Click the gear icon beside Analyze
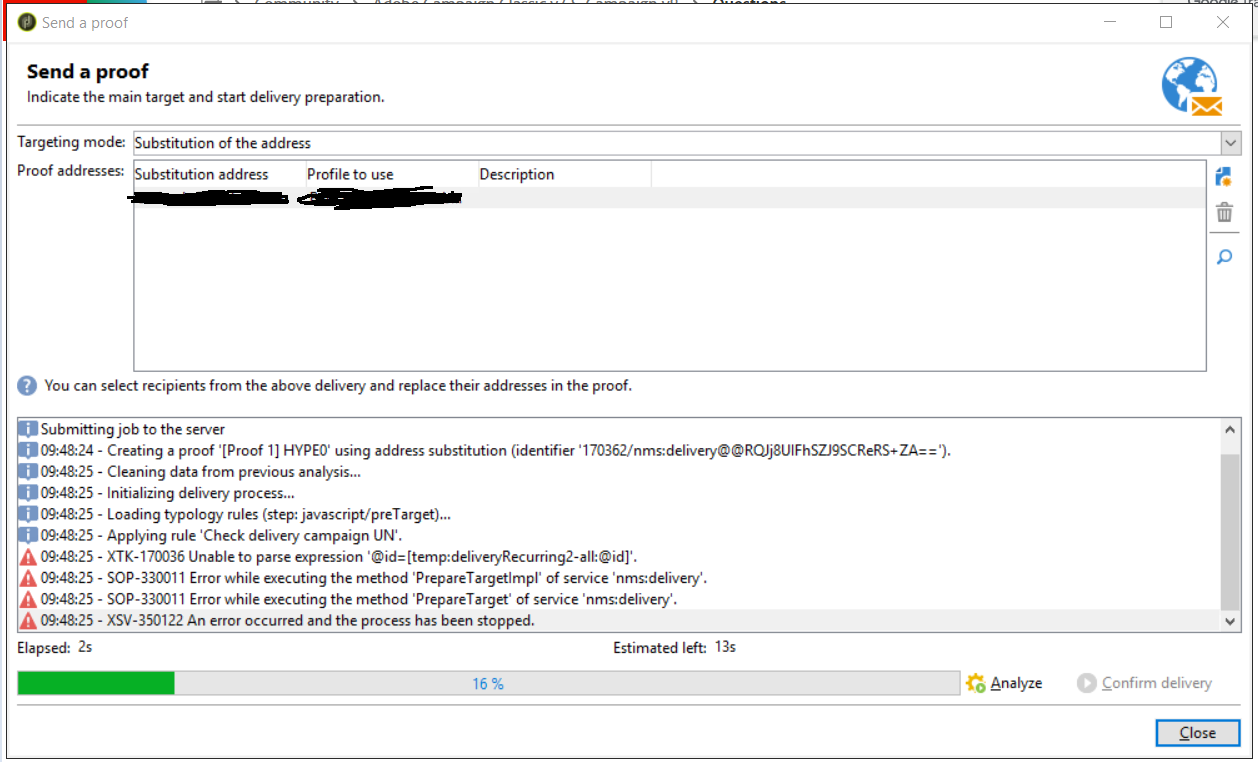Image resolution: width=1258 pixels, height=762 pixels. pos(975,683)
